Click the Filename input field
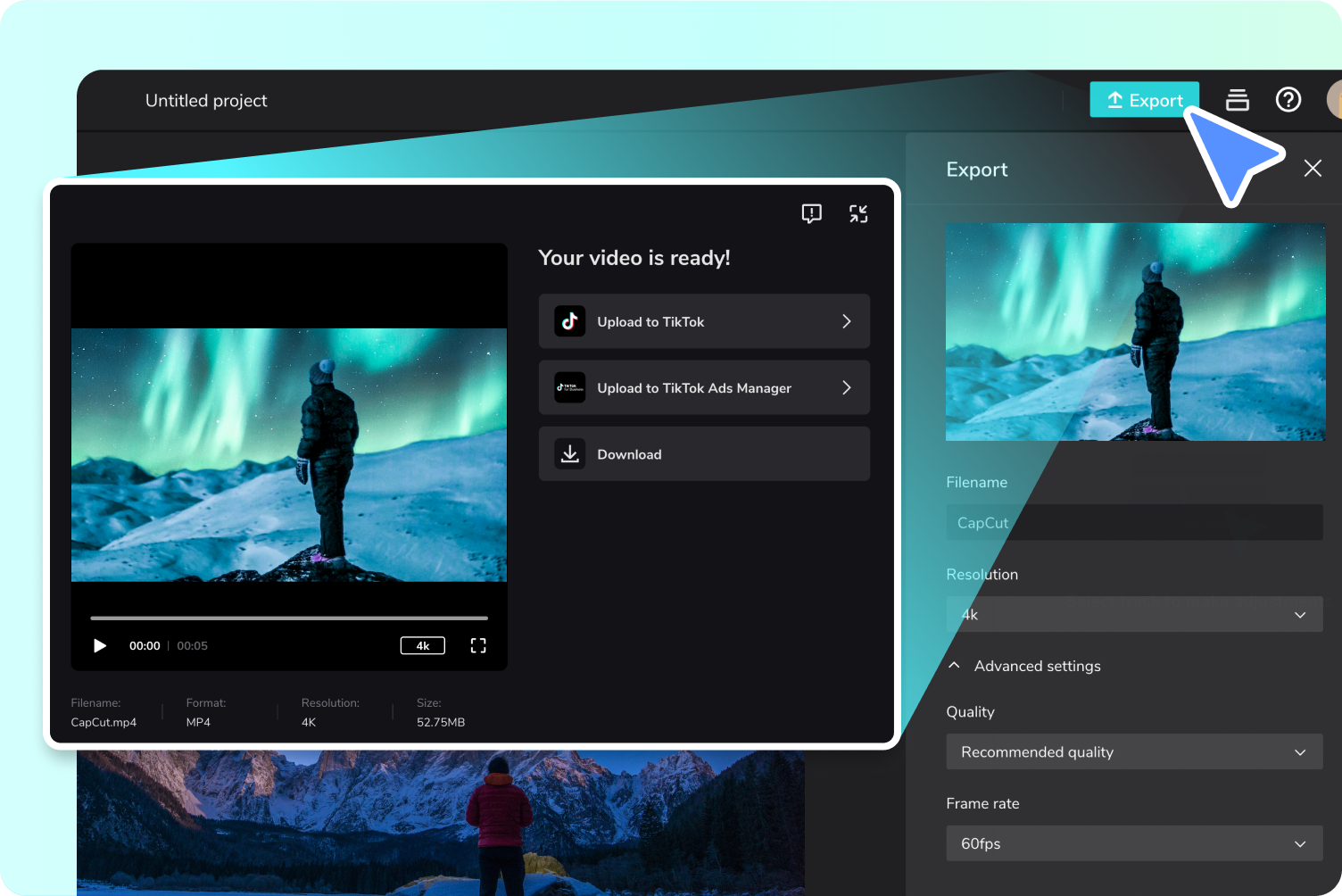 [1134, 522]
